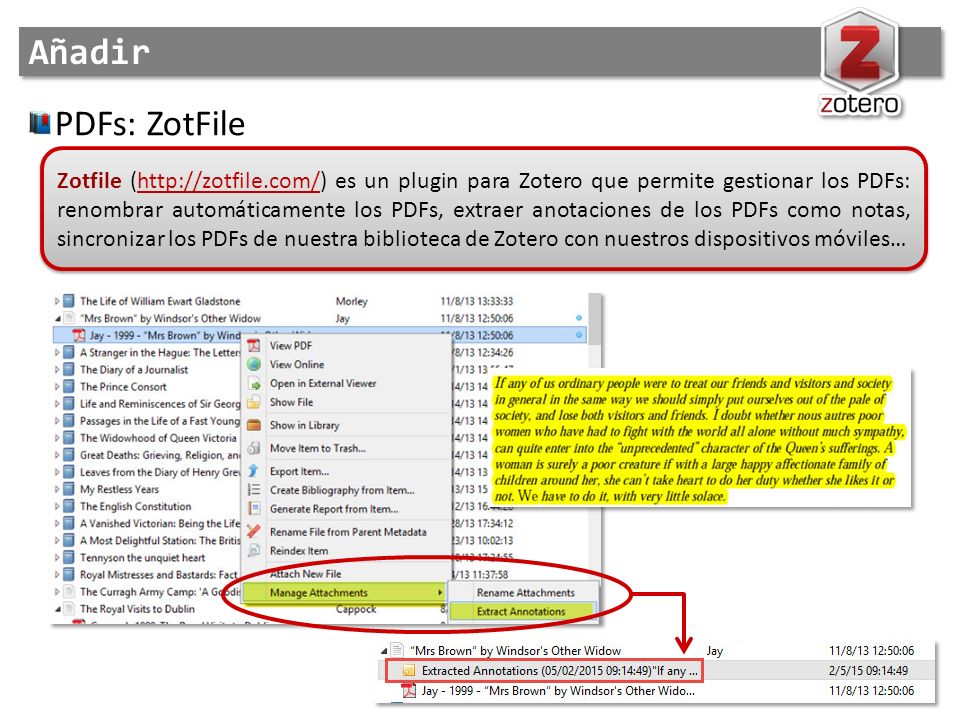Click the Create Bibliography list icon
960x720 pixels.
(253, 490)
